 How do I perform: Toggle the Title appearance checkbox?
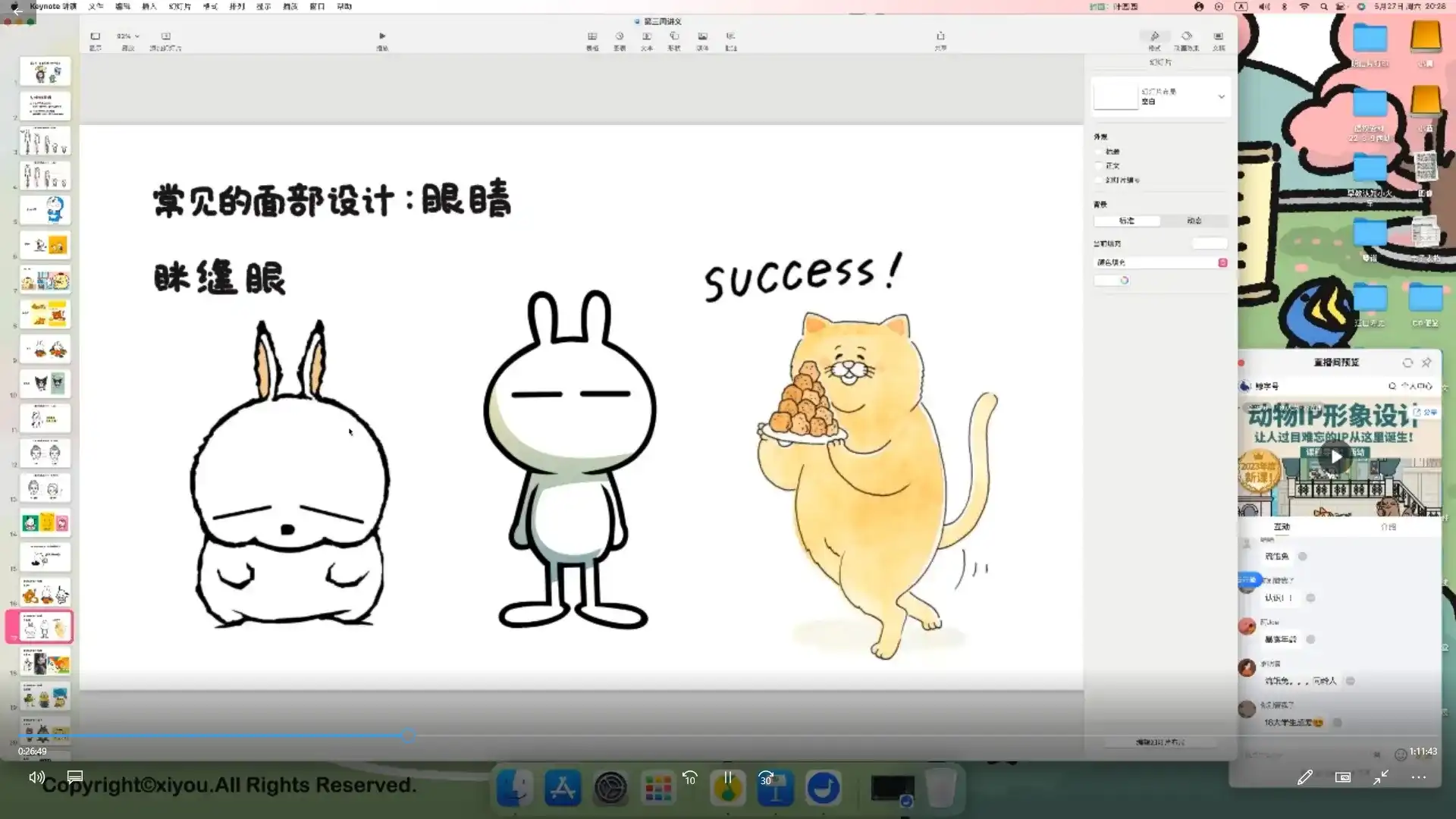1099,152
